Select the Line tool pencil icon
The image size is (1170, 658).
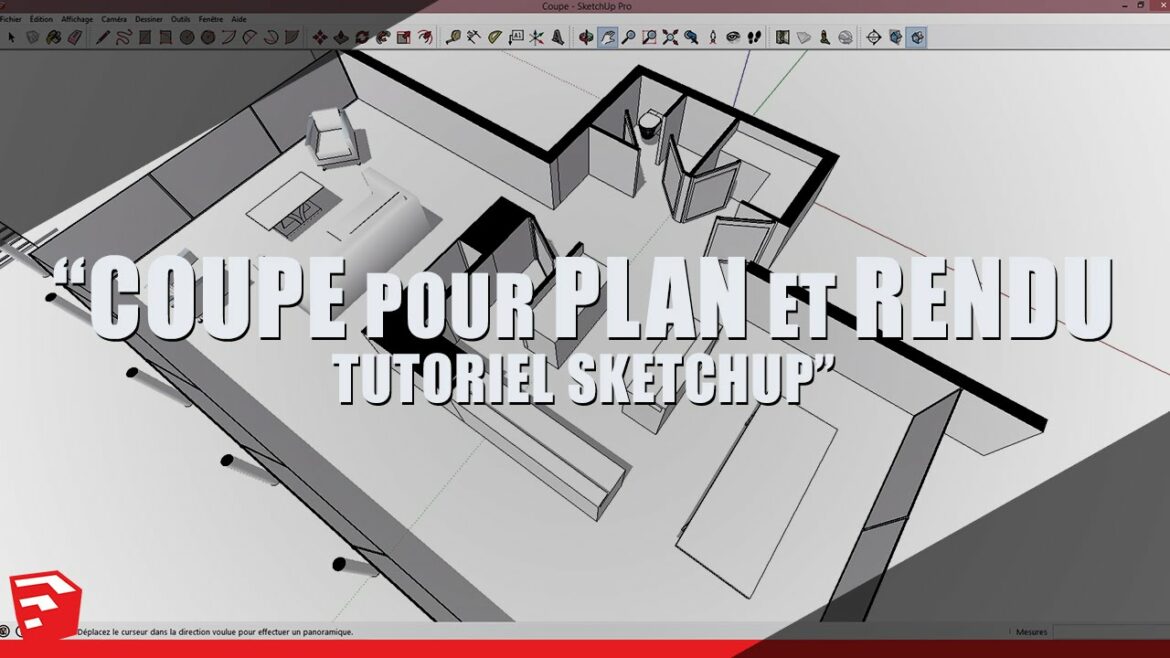[x=103, y=37]
